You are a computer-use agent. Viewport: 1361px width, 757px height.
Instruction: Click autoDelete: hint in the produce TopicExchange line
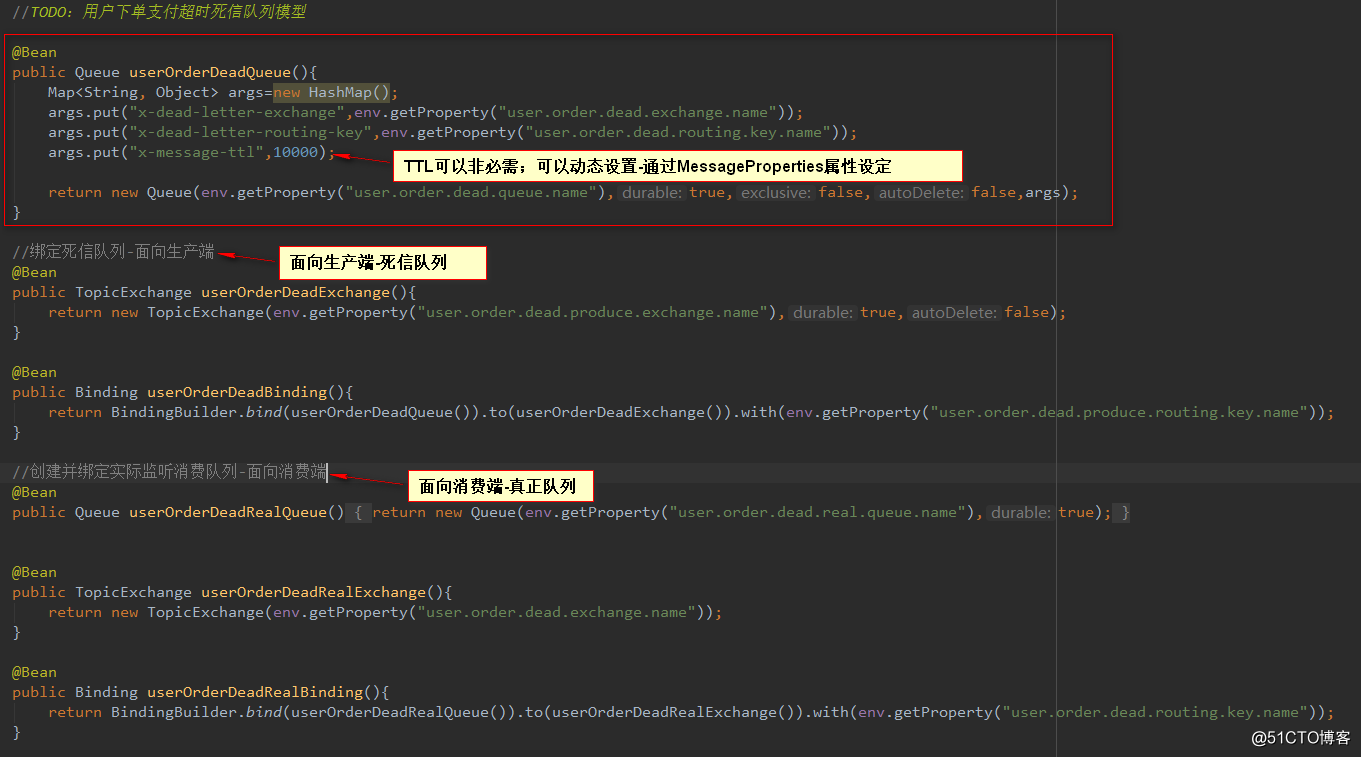(x=955, y=312)
